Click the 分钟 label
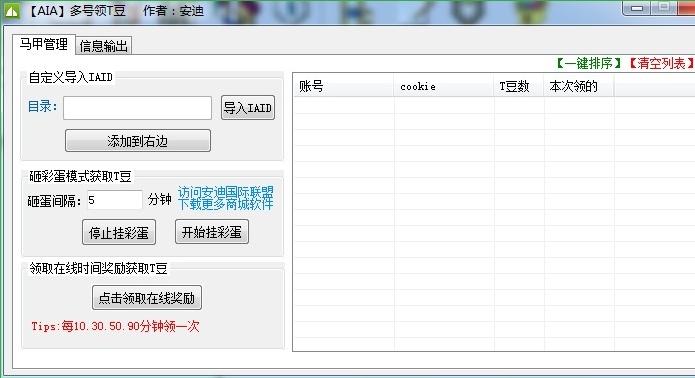The height and width of the screenshot is (378, 695). (x=160, y=199)
